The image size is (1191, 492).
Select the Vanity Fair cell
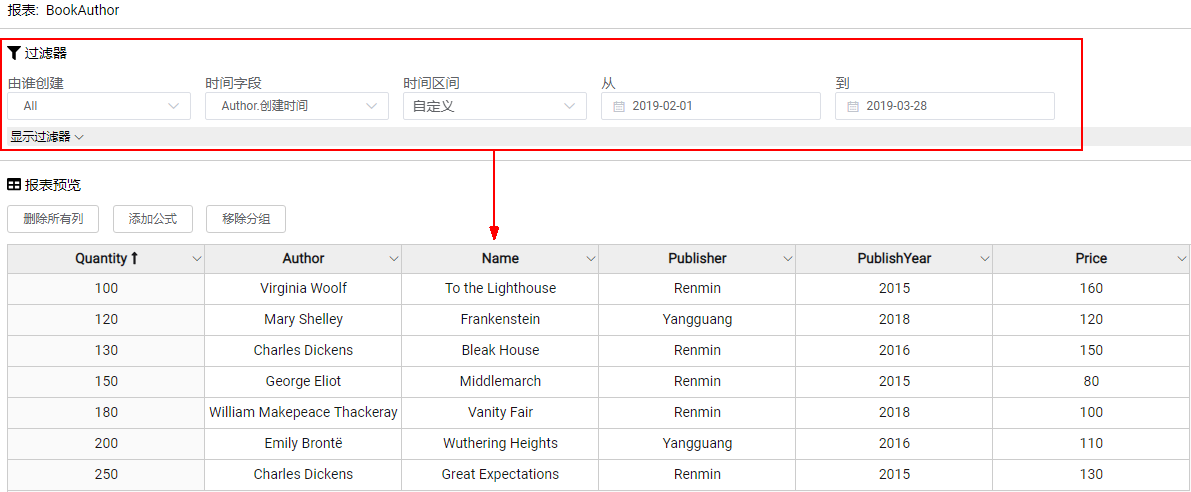(x=501, y=412)
